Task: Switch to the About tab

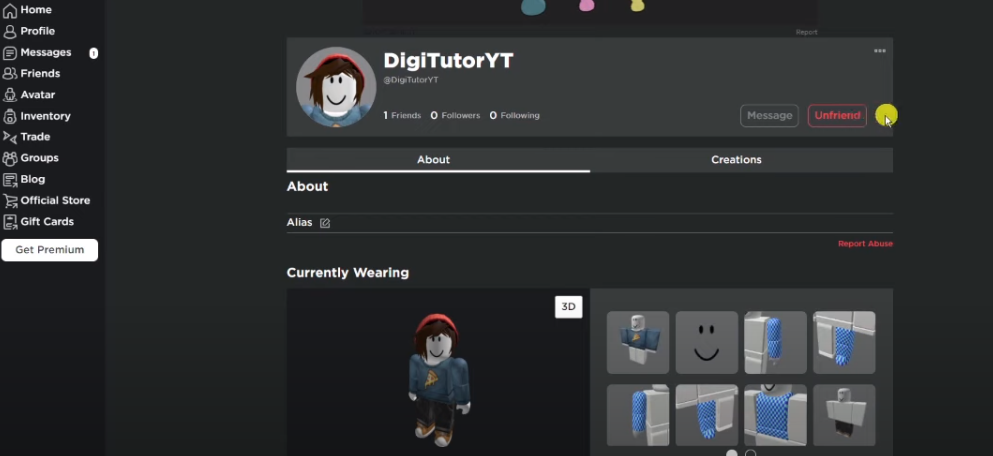Action: pyautogui.click(x=438, y=160)
